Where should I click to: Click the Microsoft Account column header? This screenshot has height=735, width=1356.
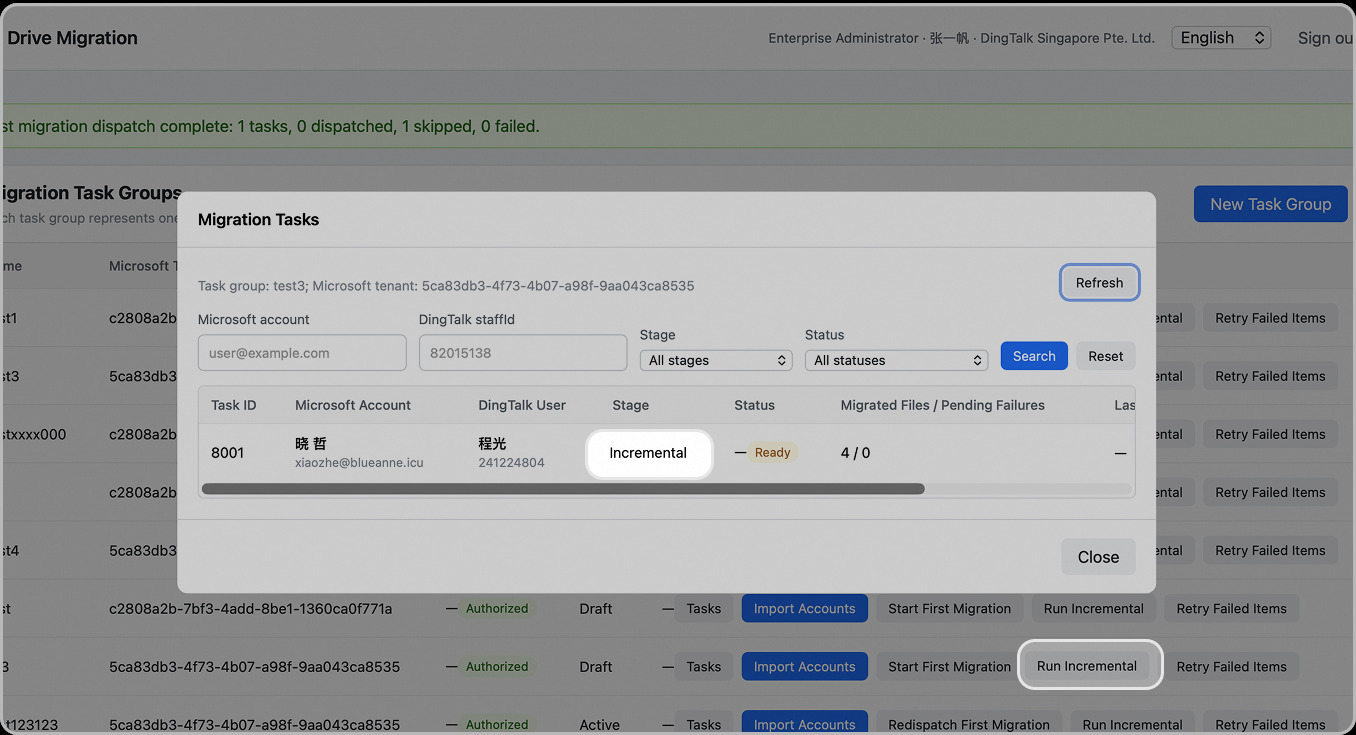click(353, 405)
